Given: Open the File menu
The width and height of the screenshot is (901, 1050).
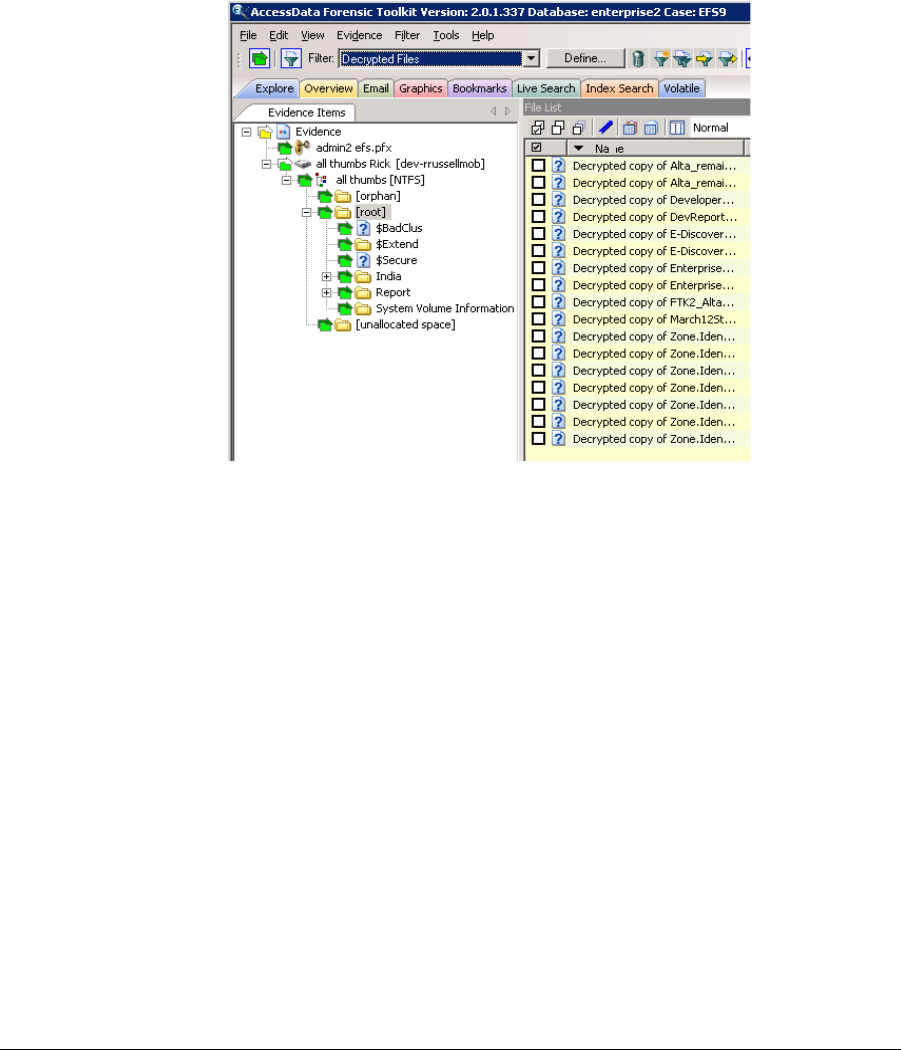Looking at the screenshot, I should tap(248, 35).
